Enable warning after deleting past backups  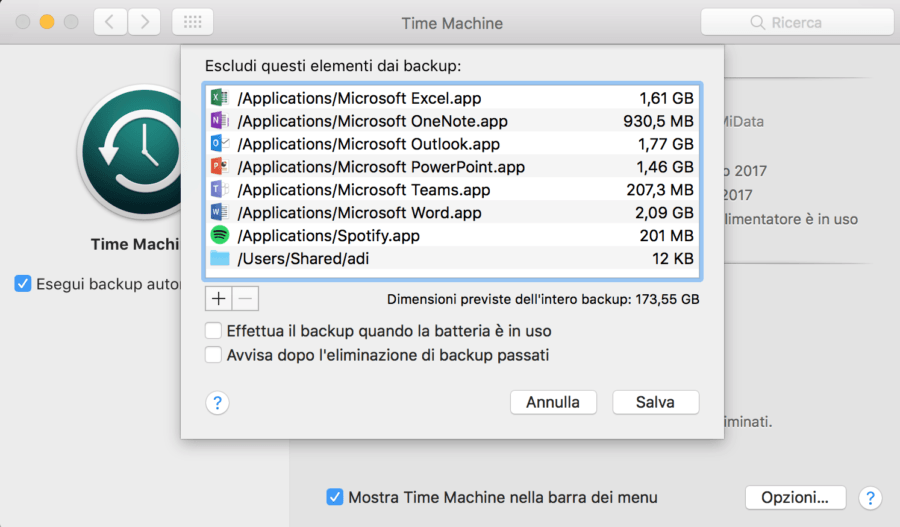(213, 355)
